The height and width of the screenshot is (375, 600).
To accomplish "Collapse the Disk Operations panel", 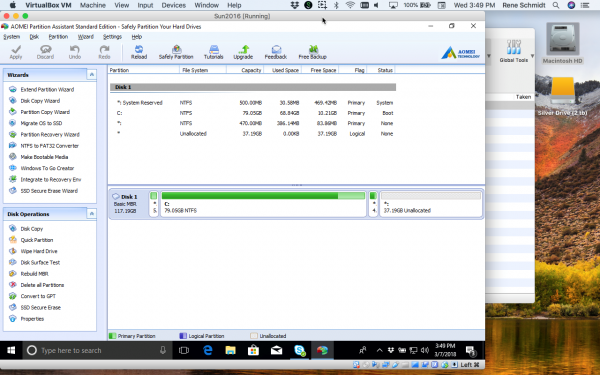I will pyautogui.click(x=91, y=214).
